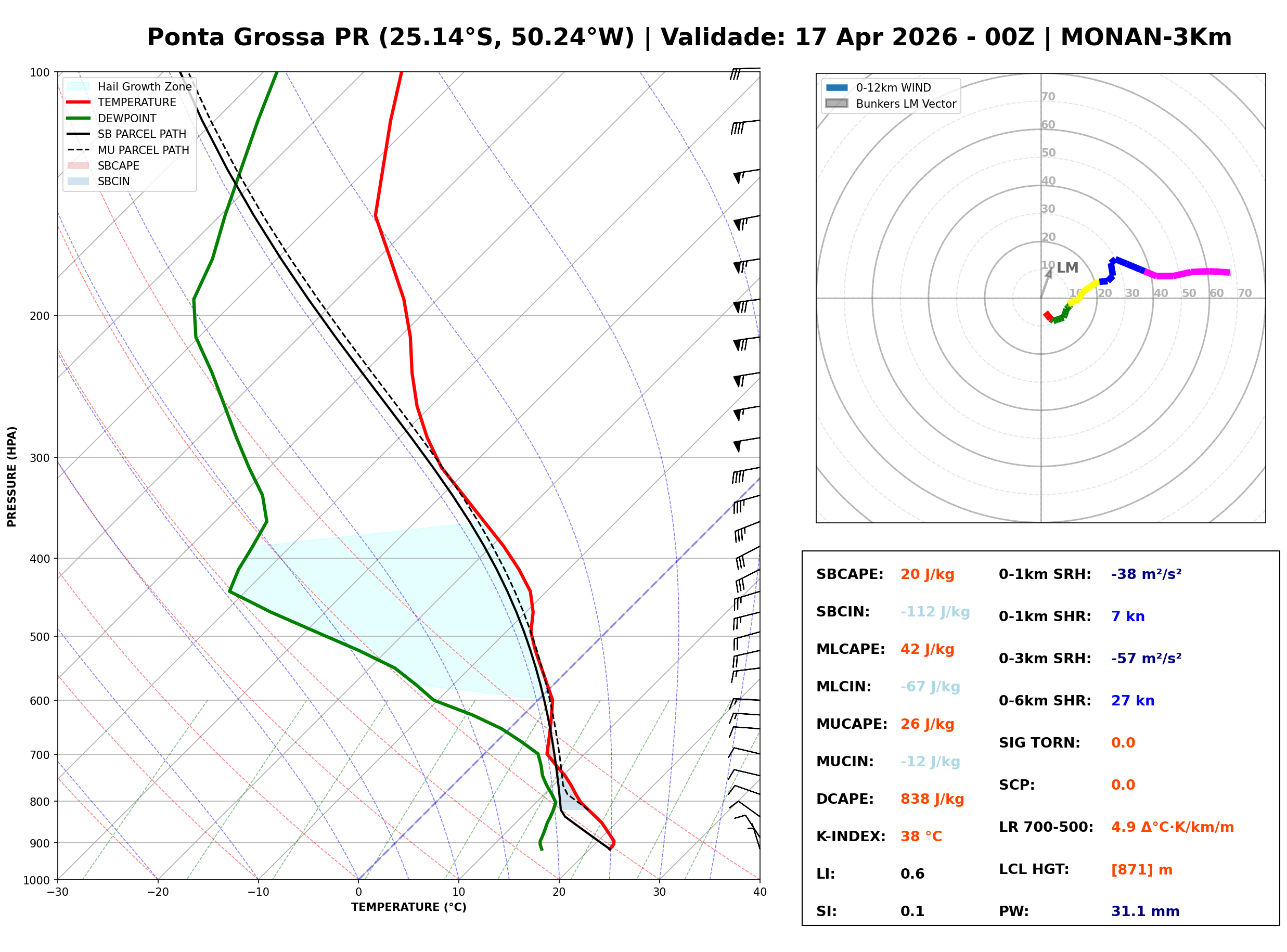Click the PRESSURE (HPA) axis label
Viewport: 1287px width, 952px height.
coord(12,476)
